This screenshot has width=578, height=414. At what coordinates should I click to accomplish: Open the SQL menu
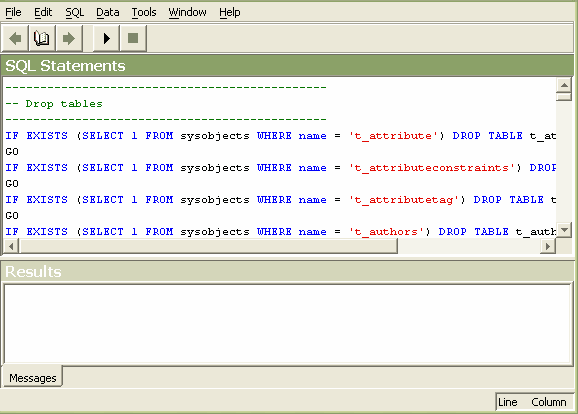point(74,13)
